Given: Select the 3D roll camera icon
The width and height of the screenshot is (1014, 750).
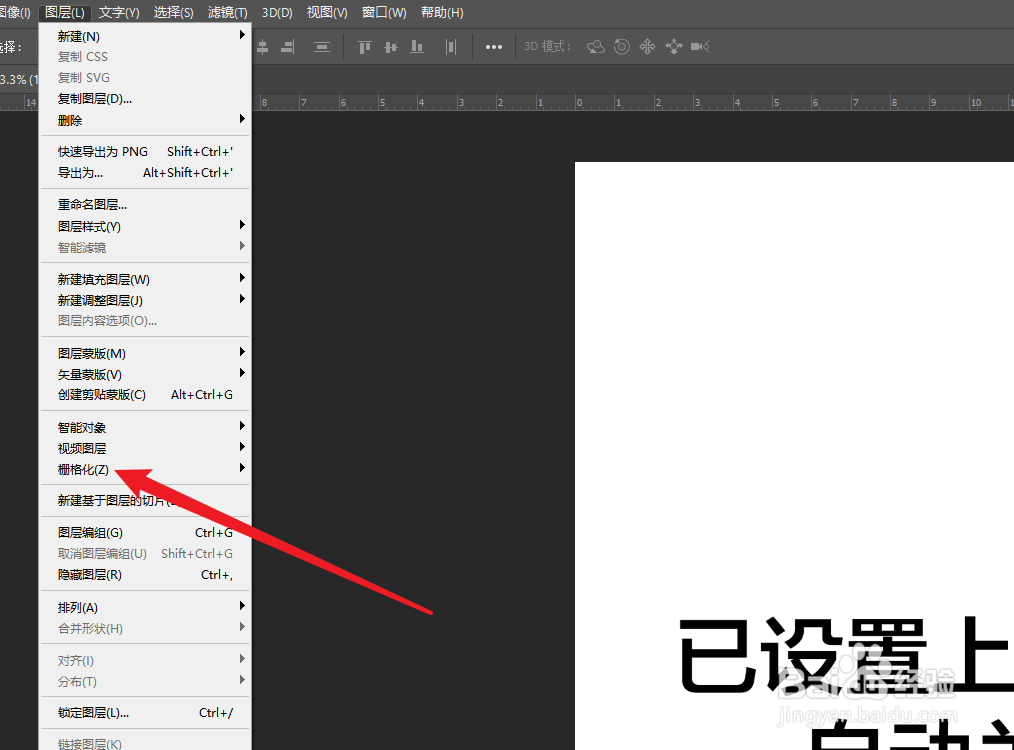Looking at the screenshot, I should pyautogui.click(x=621, y=47).
